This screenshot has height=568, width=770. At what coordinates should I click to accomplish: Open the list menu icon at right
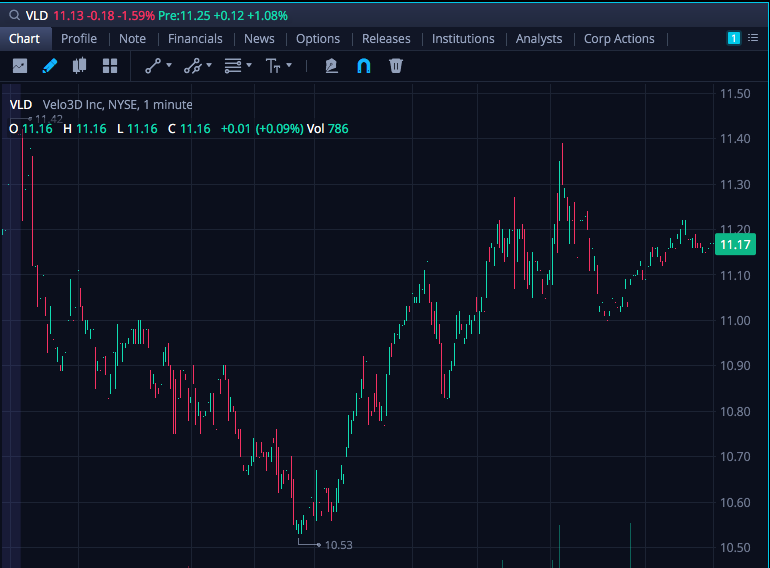pos(753,38)
